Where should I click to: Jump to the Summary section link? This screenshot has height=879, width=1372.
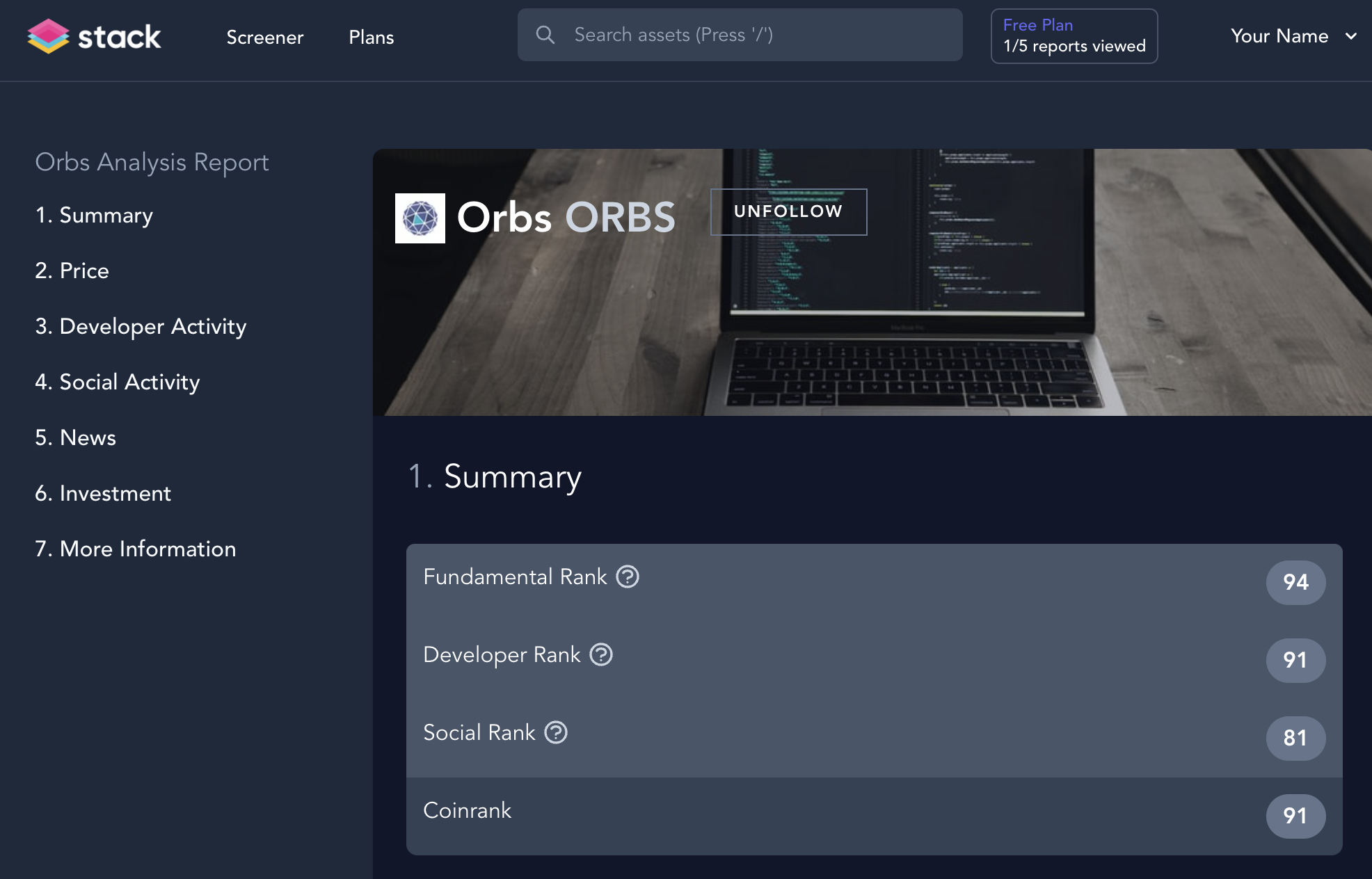pyautogui.click(x=94, y=216)
